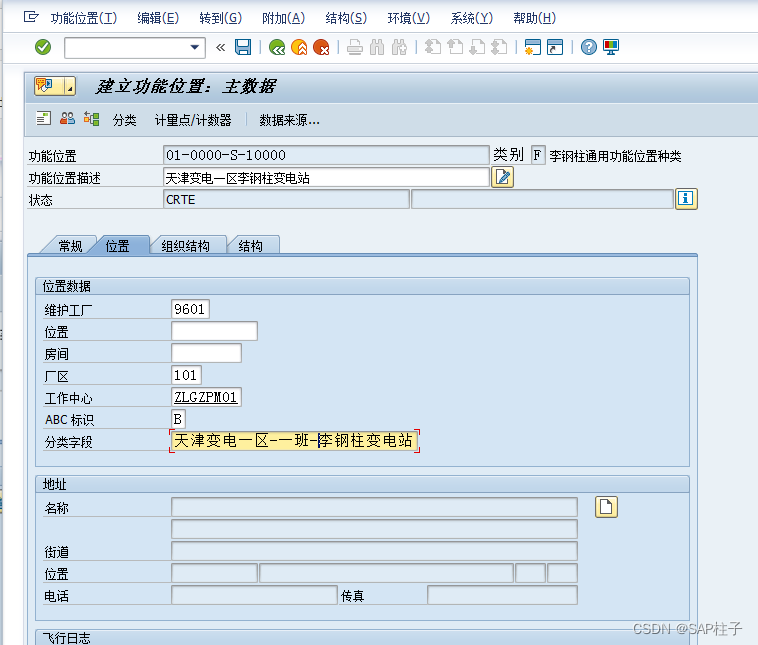The image size is (758, 645).
Task: Click the status information icon
Action: 686,199
